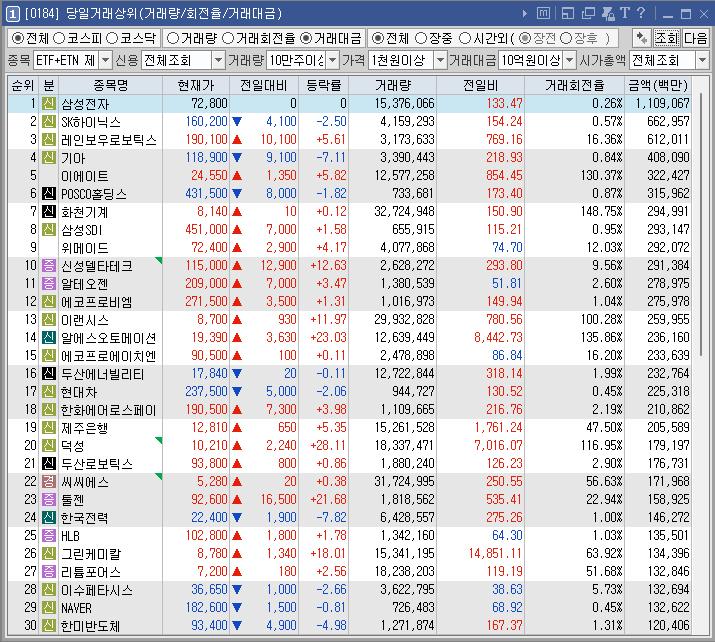Click the black 신 badge on 두산로보틱스 row
Image resolution: width=715 pixels, height=642 pixels.
point(49,463)
